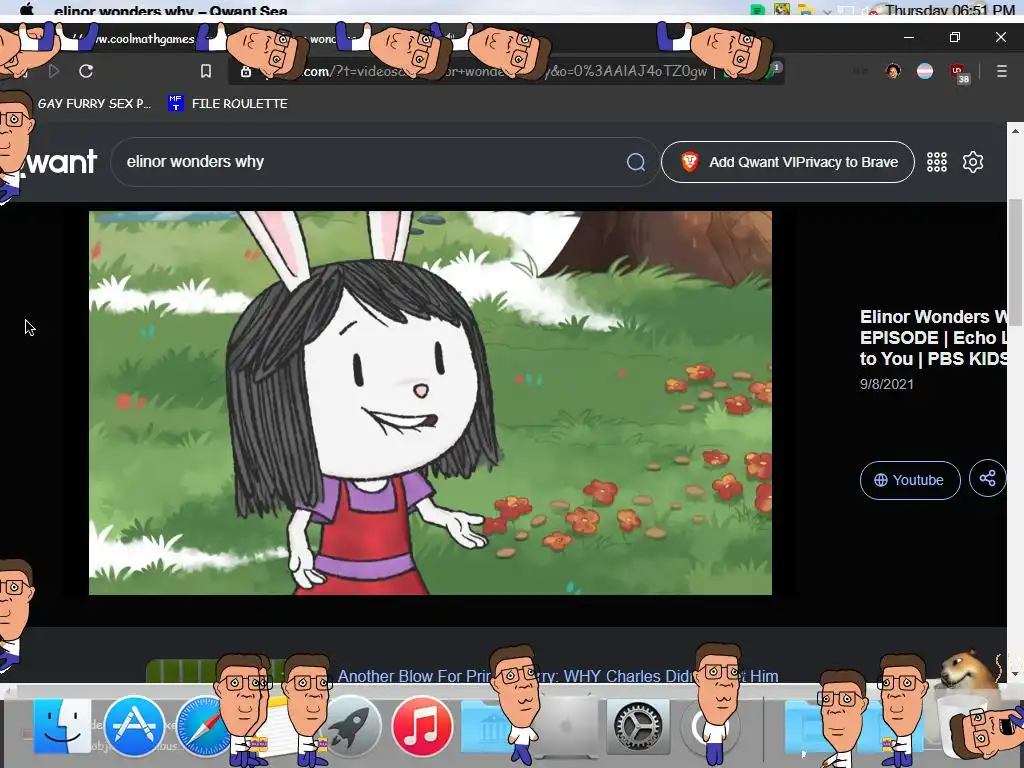Open Finder from the dock
The image size is (1024, 768).
point(61,726)
